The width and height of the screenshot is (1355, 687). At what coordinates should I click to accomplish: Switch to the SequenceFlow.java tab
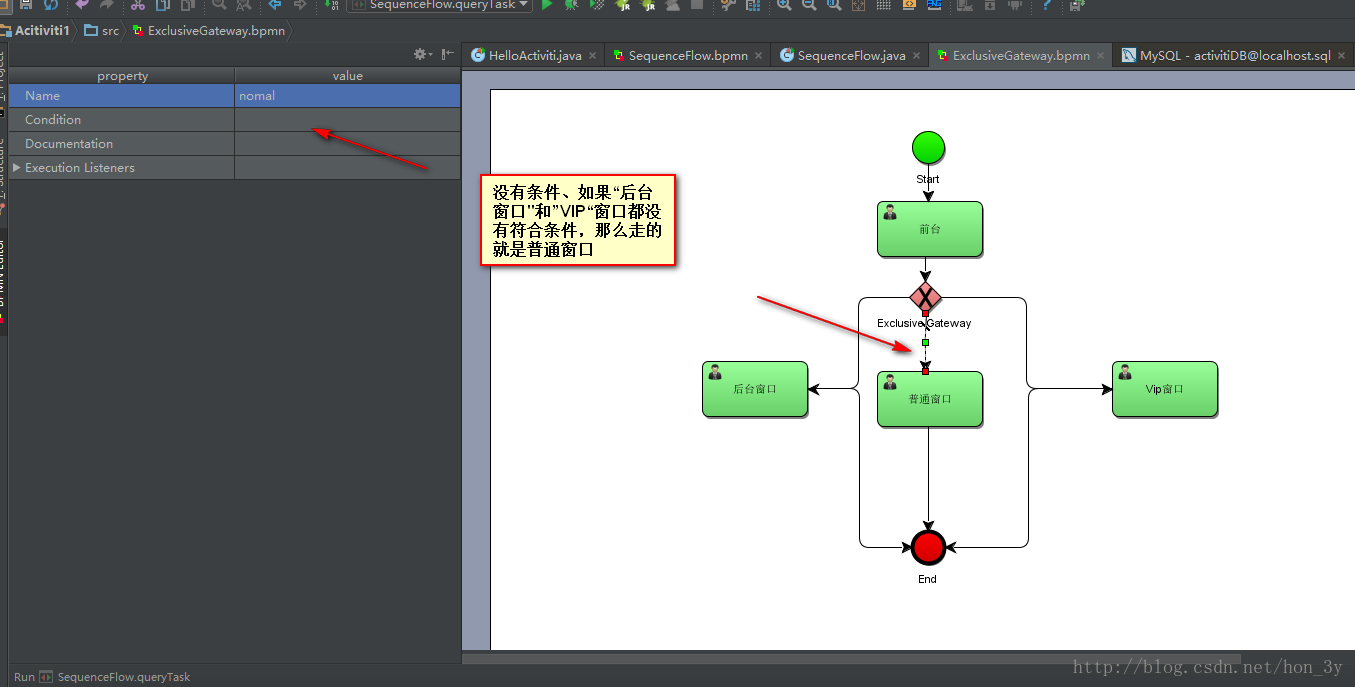click(851, 56)
